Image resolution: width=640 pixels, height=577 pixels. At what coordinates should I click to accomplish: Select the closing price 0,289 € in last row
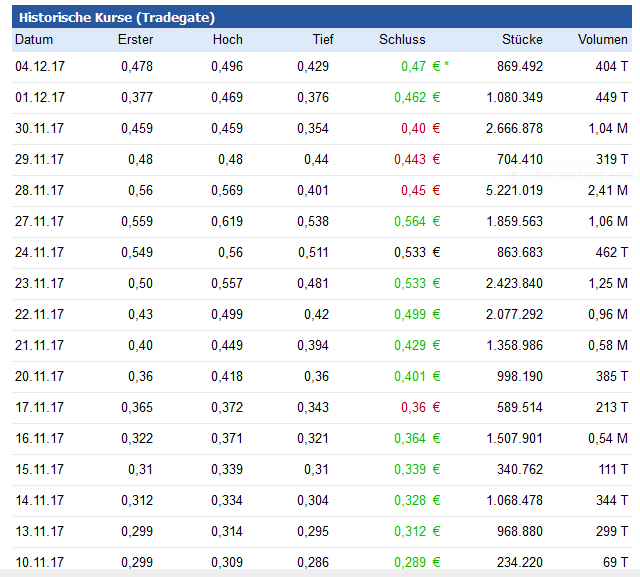click(x=418, y=562)
